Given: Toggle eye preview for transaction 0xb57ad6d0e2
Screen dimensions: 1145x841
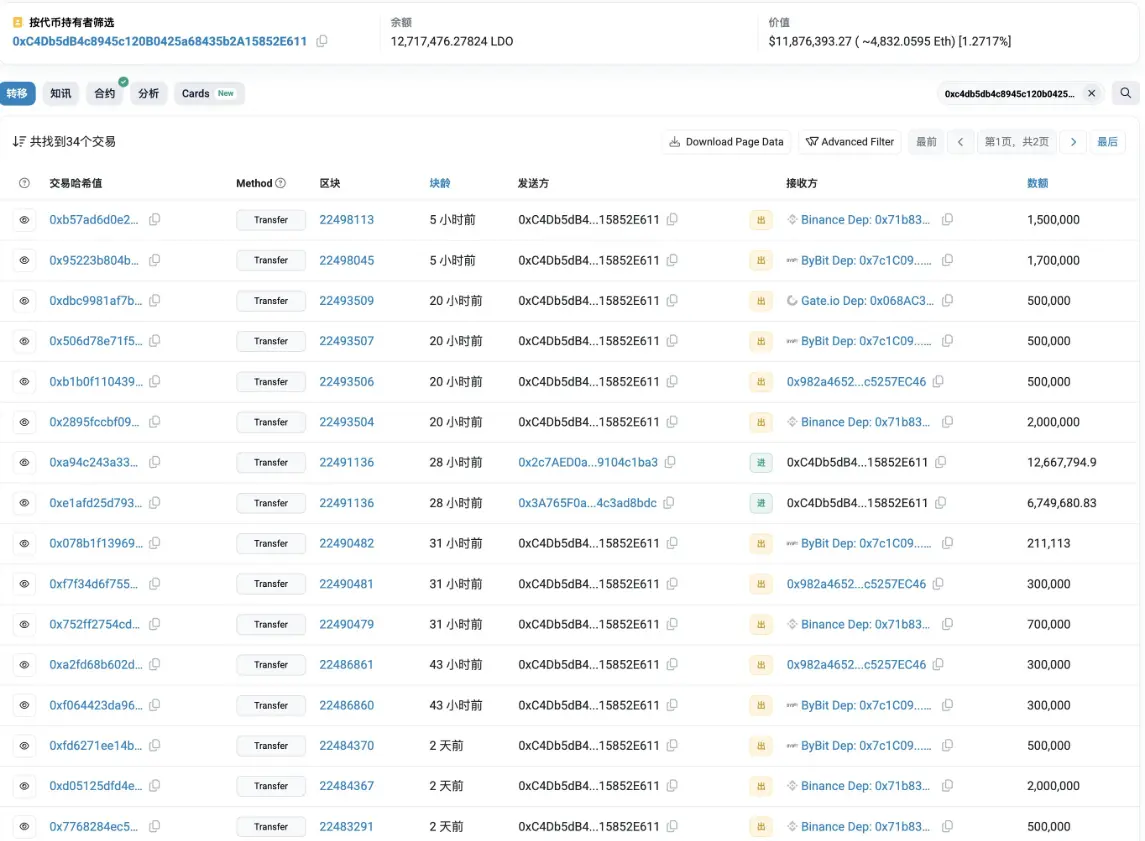Looking at the screenshot, I should [x=25, y=220].
